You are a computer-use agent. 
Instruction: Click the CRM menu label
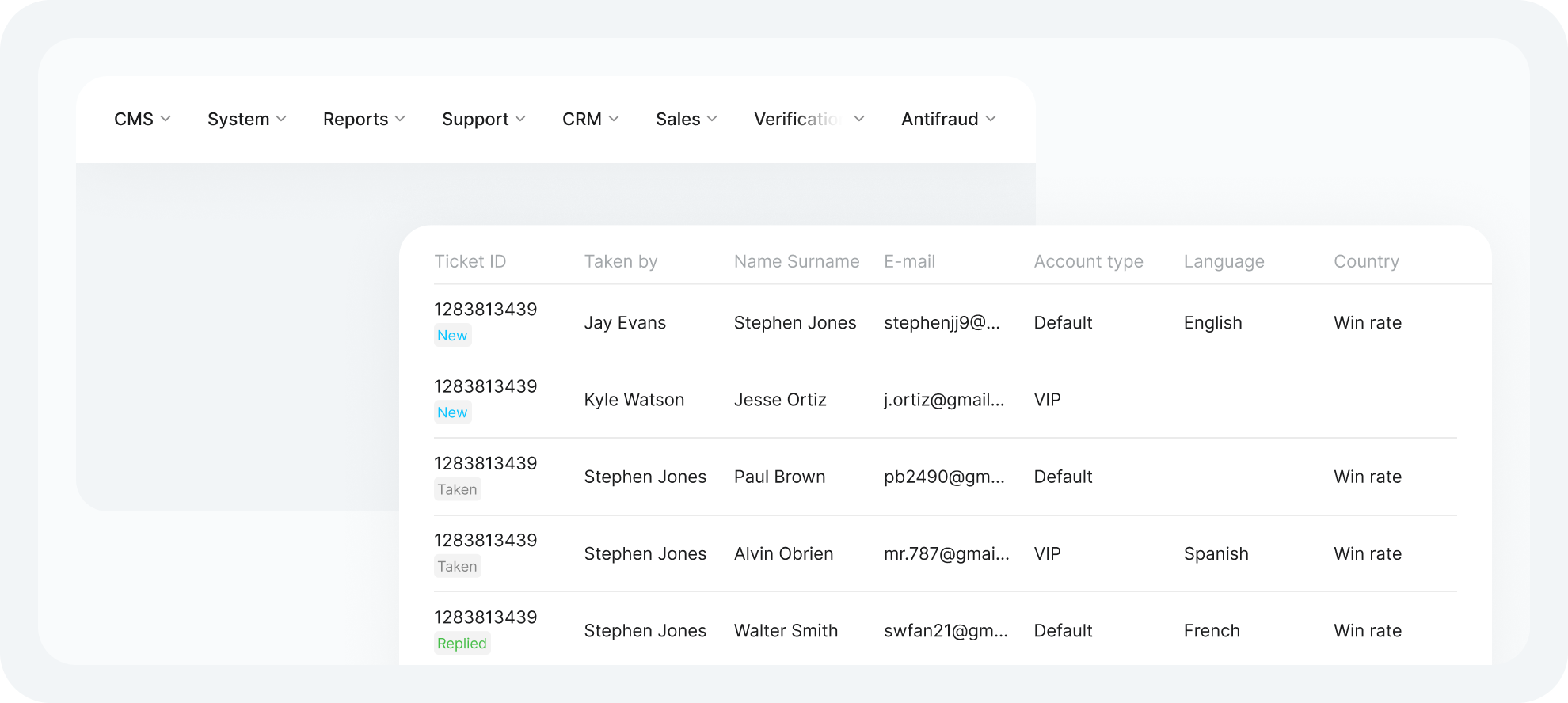tap(582, 119)
